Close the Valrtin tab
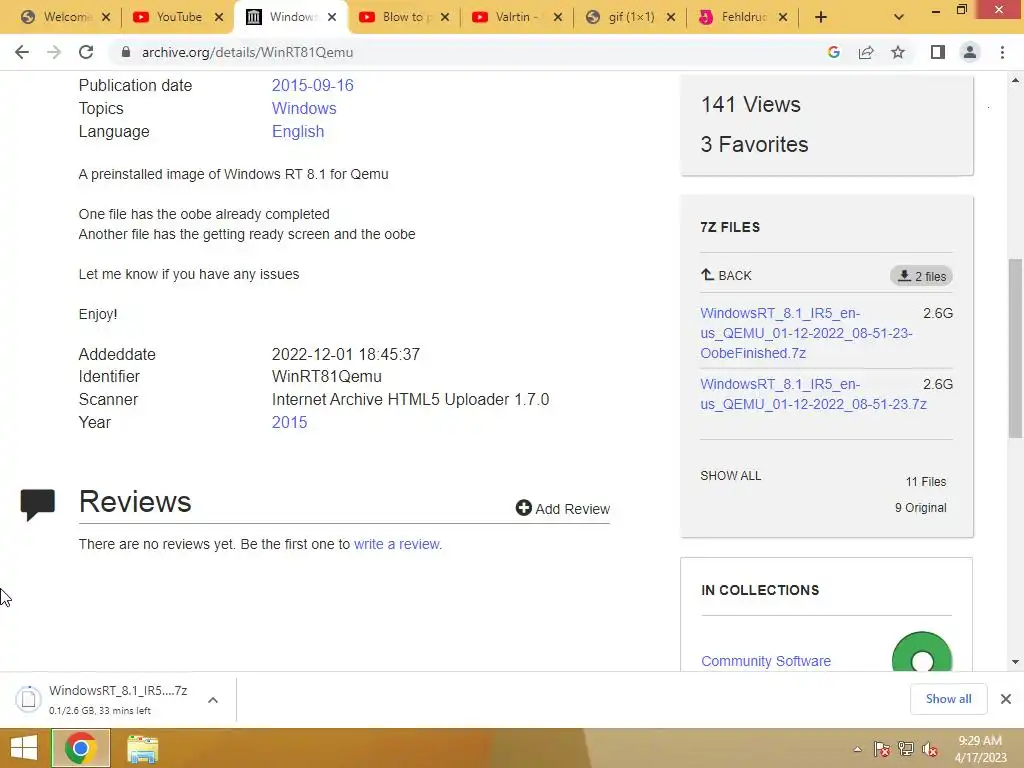 click(x=558, y=17)
